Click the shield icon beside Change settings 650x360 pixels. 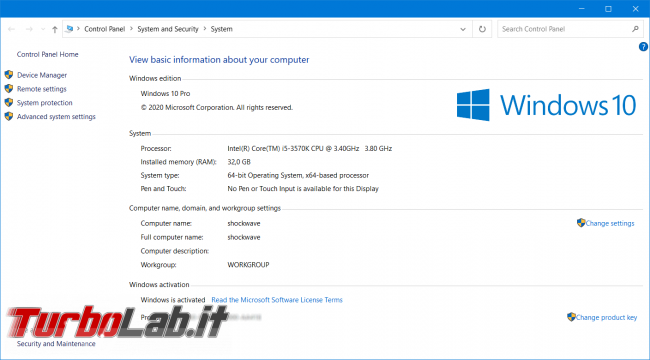click(581, 223)
